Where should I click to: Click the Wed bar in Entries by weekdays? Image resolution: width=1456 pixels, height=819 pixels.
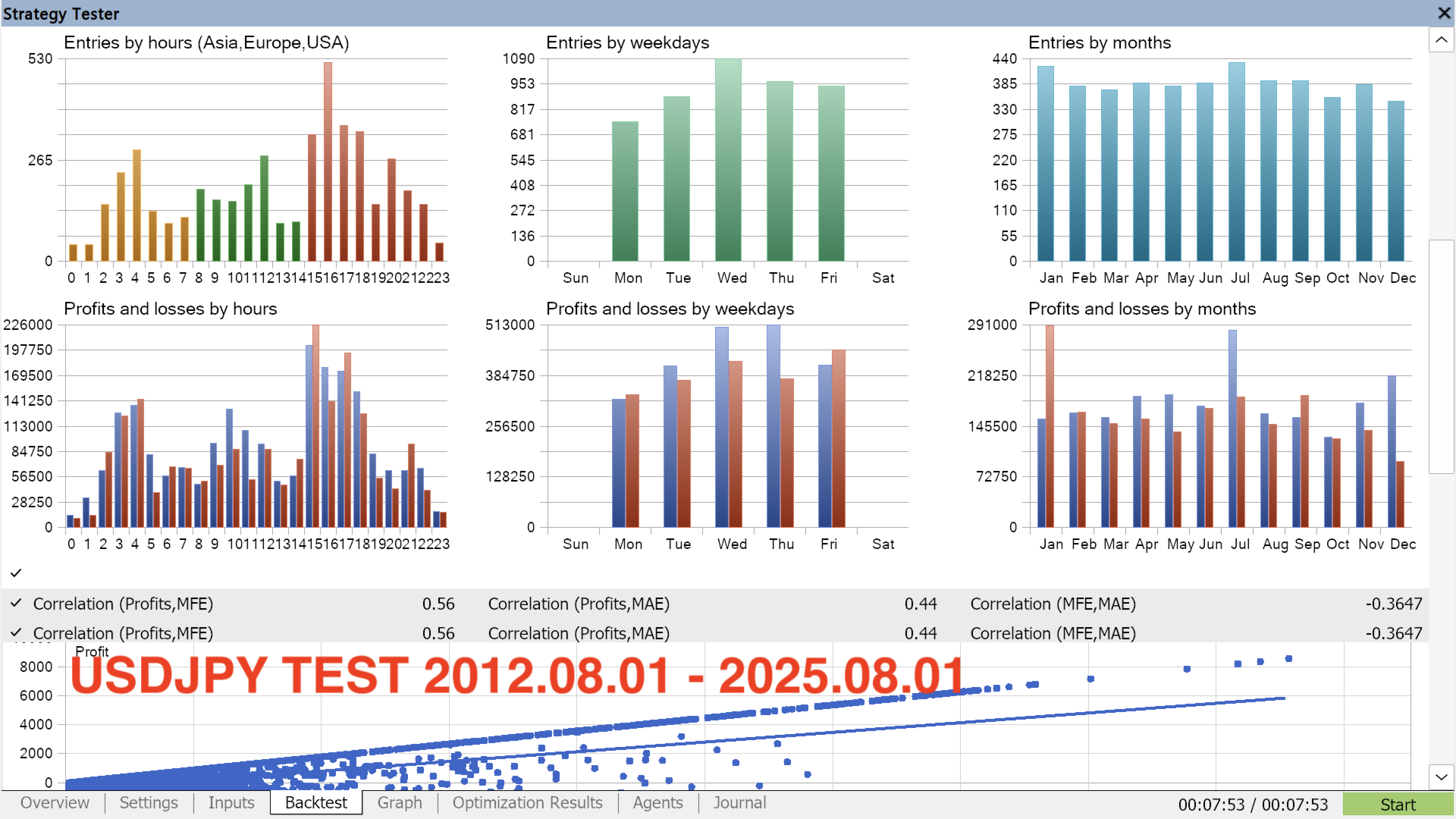(728, 161)
